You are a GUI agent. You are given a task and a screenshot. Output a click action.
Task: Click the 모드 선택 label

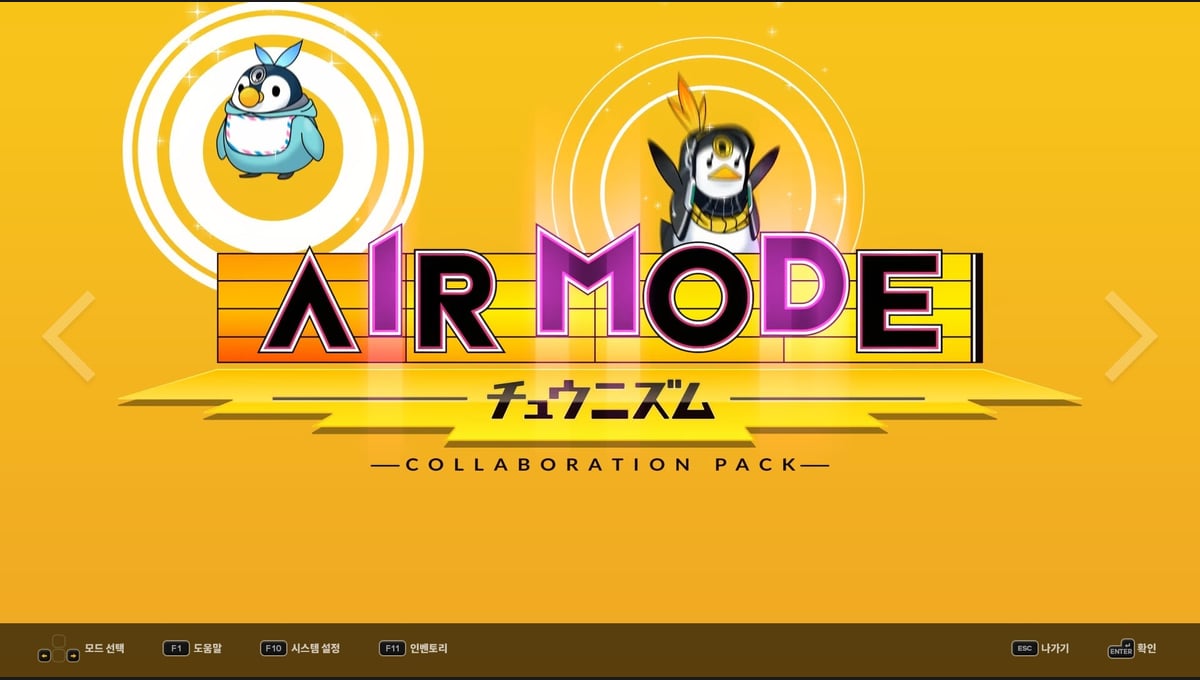point(105,648)
